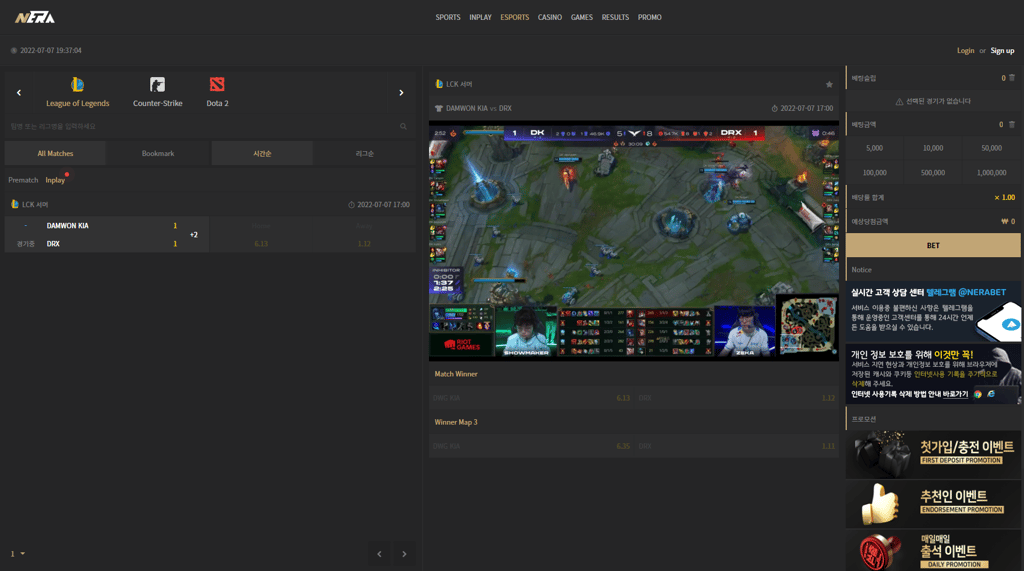
Task: Open the NERA logo home link
Action: [35, 18]
